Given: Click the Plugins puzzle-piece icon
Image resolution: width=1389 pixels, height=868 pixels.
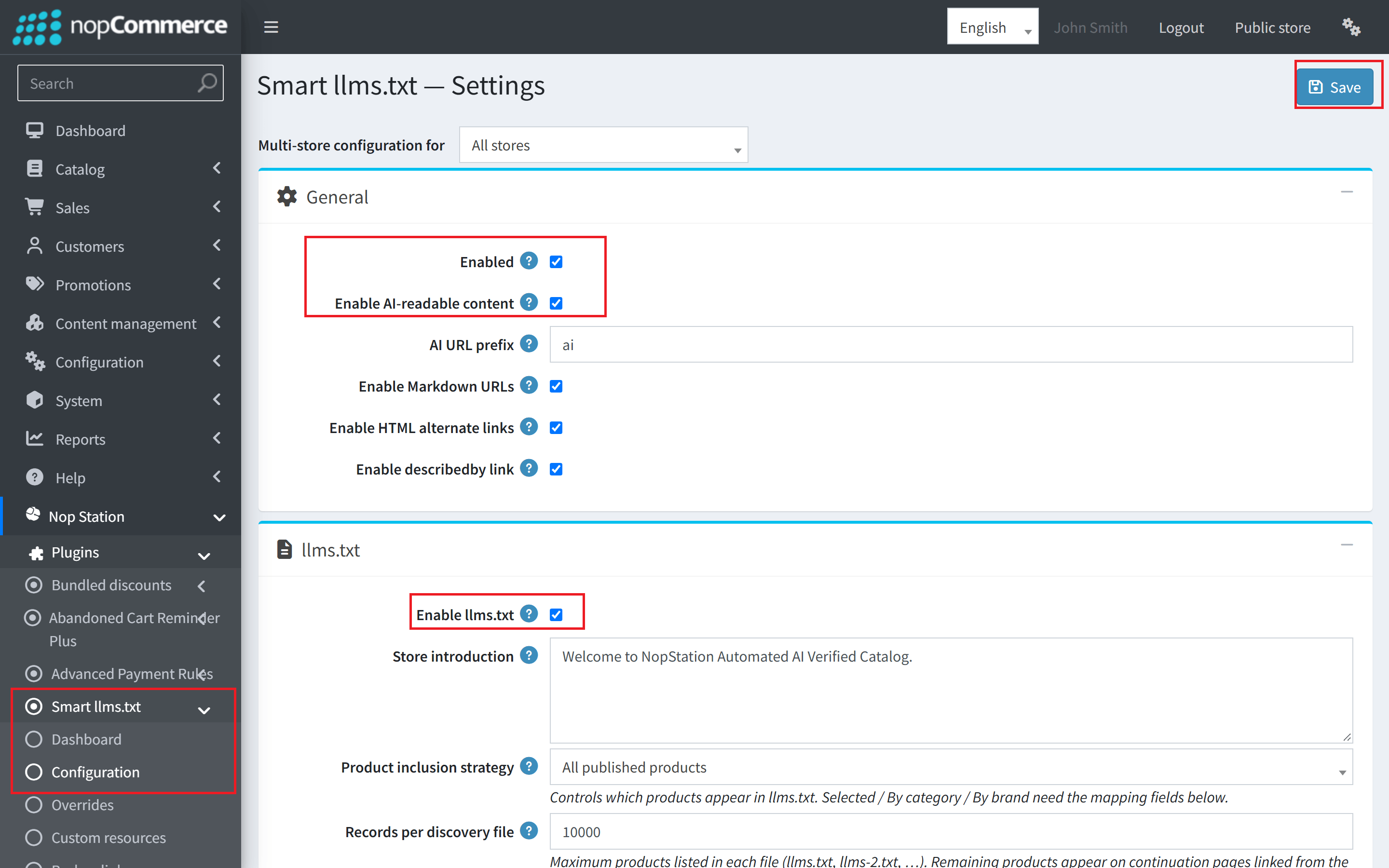Looking at the screenshot, I should point(36,553).
